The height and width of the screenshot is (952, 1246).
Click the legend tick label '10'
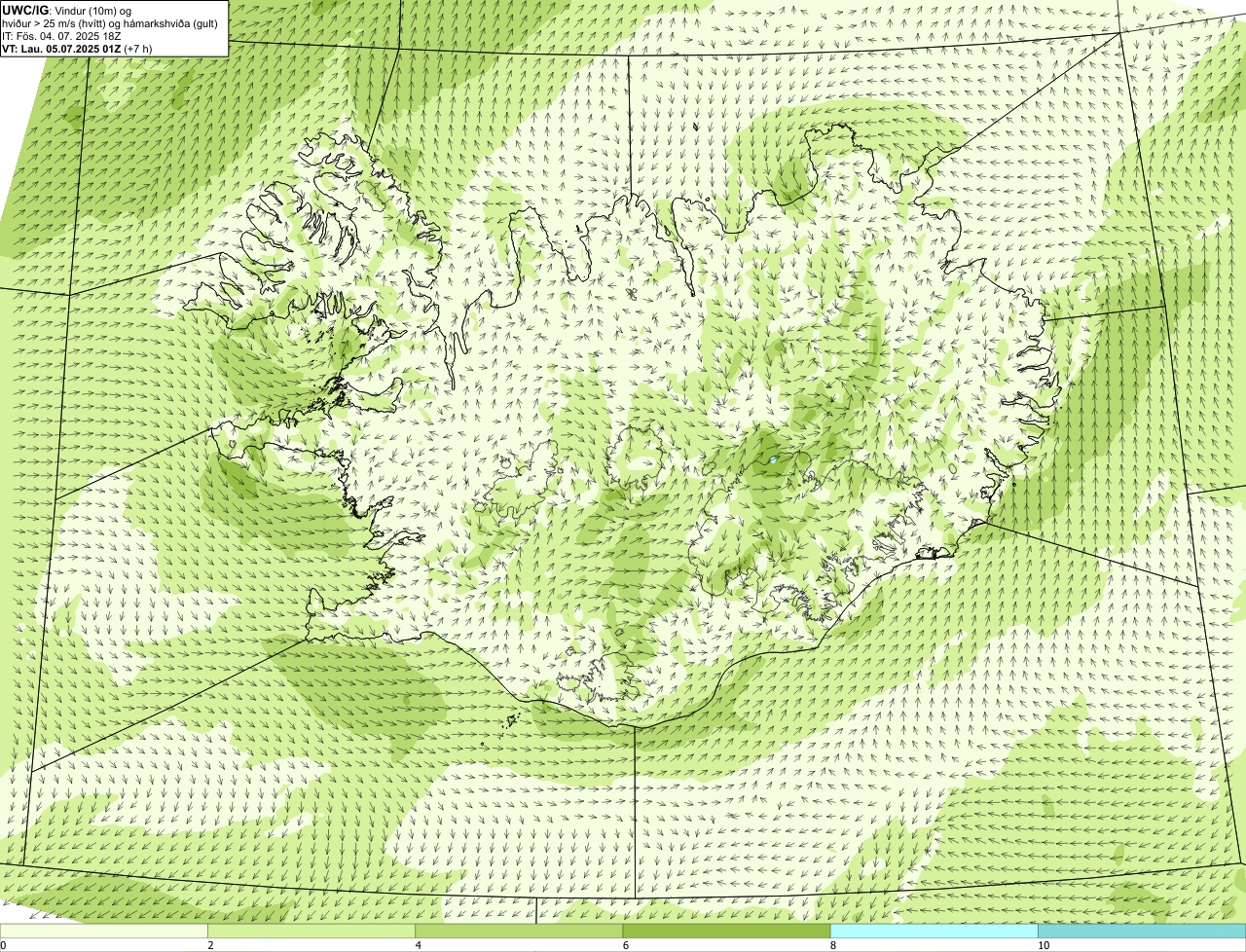(1044, 945)
